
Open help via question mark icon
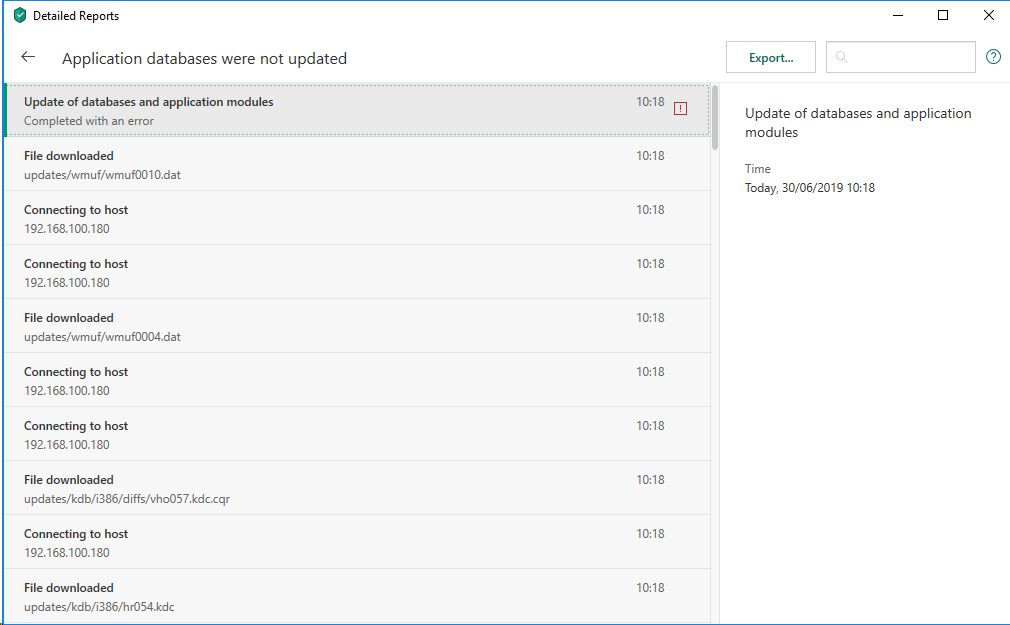[x=993, y=57]
